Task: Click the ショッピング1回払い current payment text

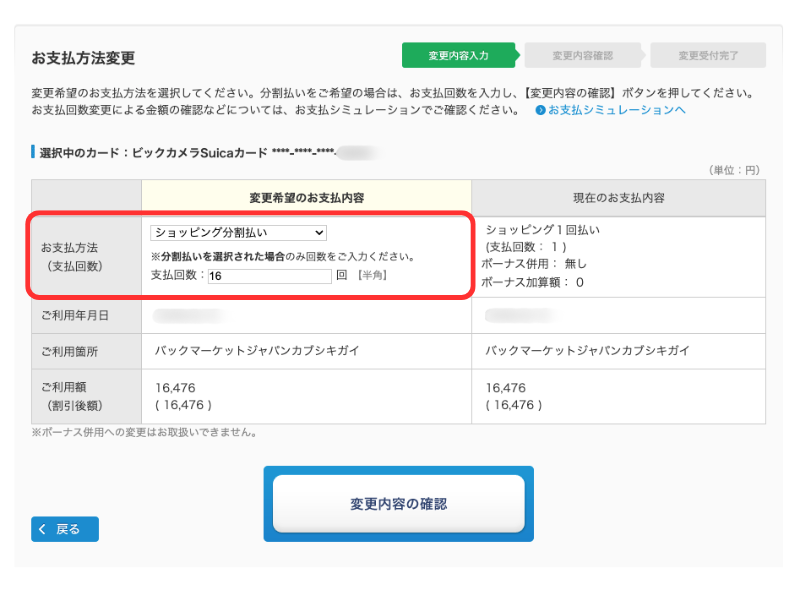Action: click(542, 230)
